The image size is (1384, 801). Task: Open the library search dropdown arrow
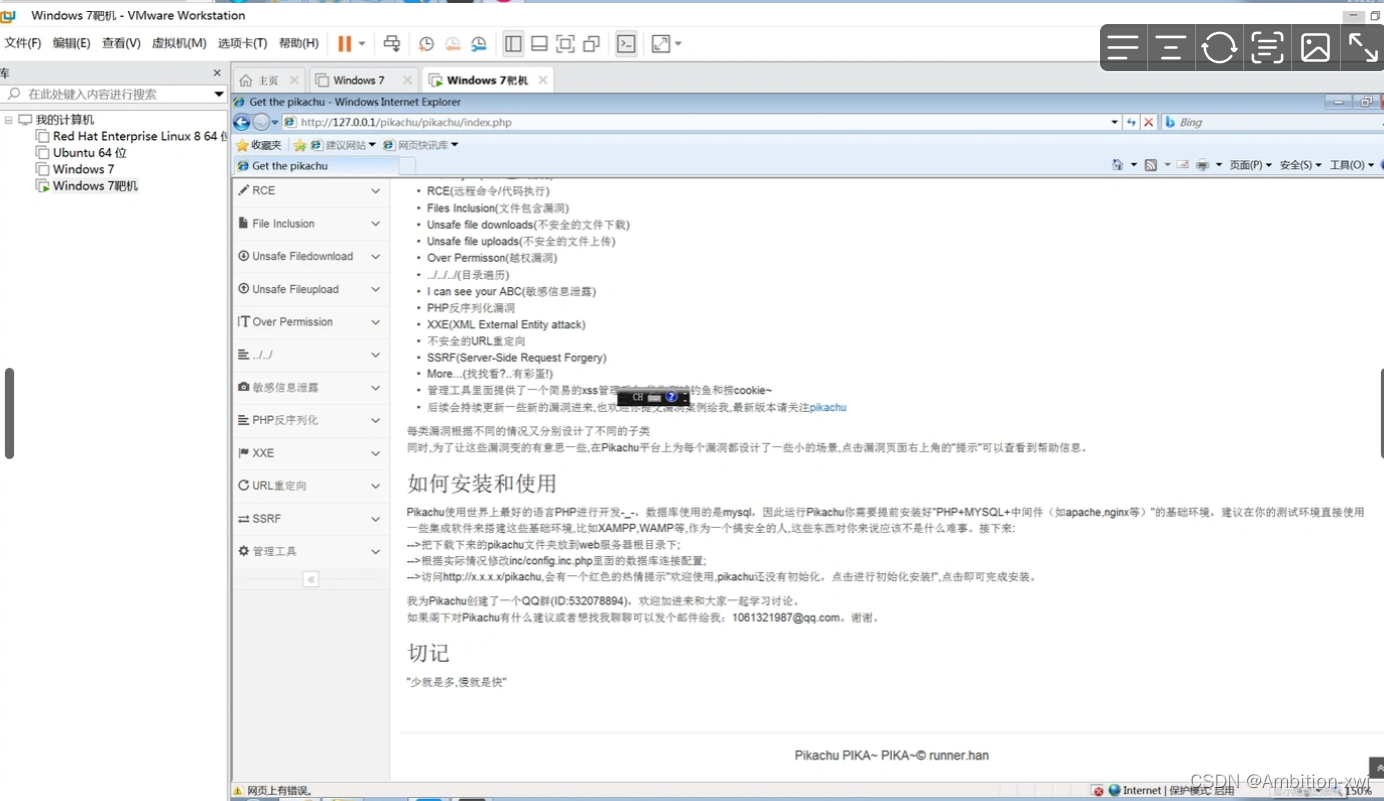point(219,94)
